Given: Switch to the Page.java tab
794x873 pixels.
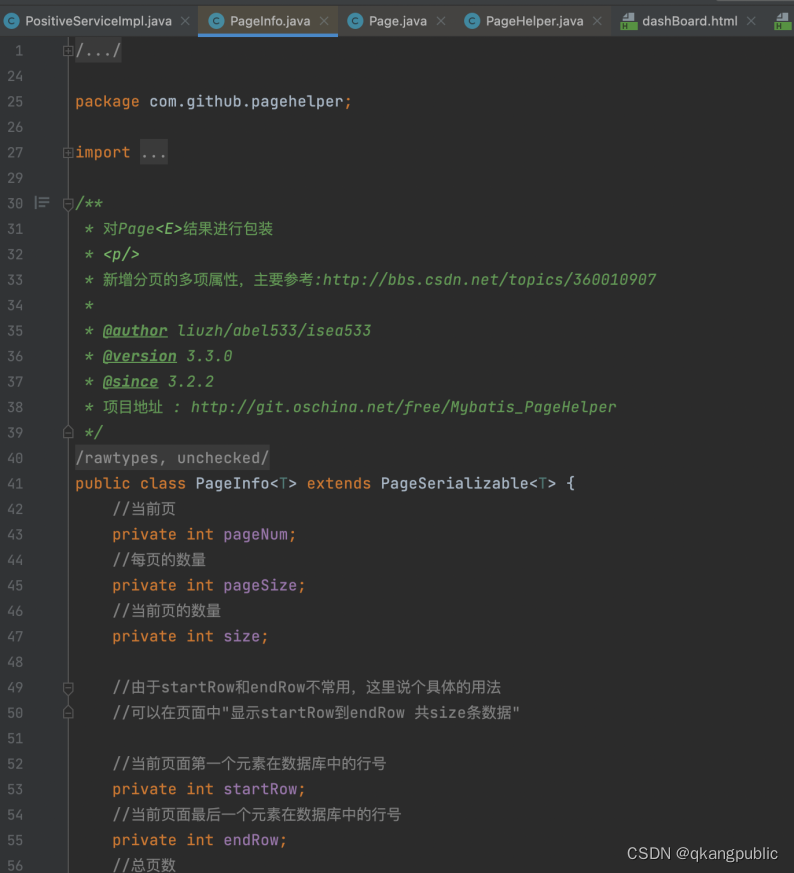Looking at the screenshot, I should click(x=400, y=19).
